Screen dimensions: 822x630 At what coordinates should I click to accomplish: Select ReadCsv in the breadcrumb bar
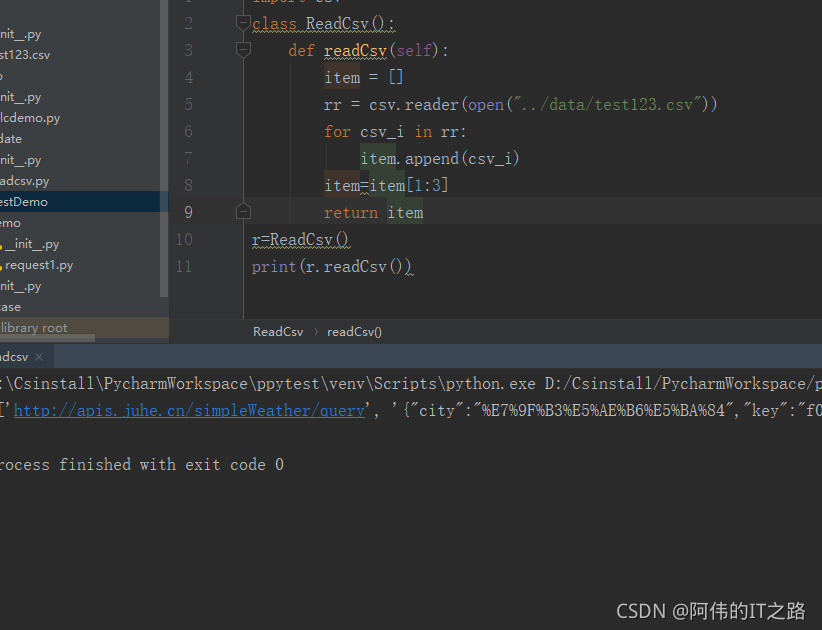tap(278, 332)
